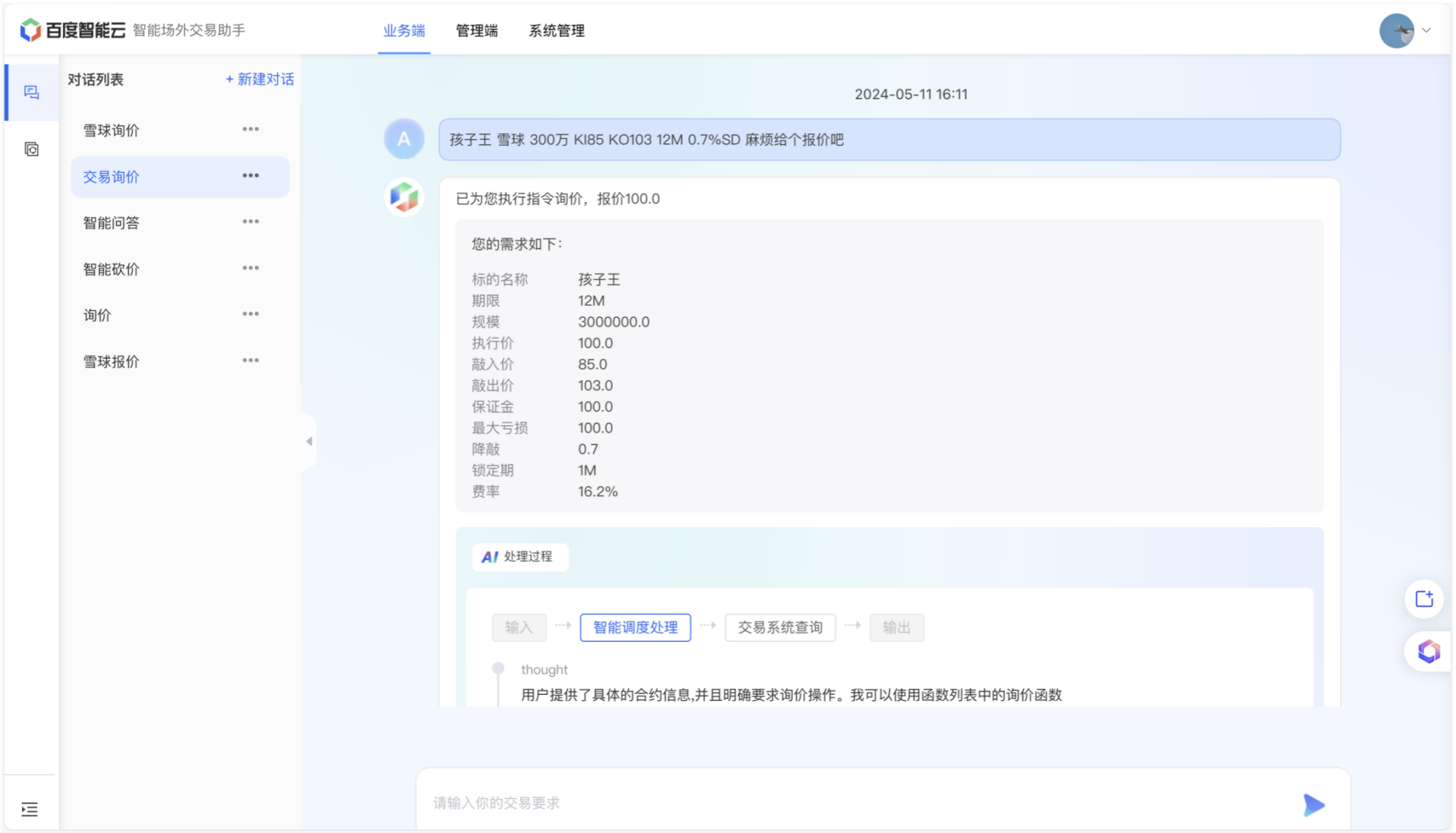
Task: Switch to the 系统管理 tab
Action: (x=557, y=31)
